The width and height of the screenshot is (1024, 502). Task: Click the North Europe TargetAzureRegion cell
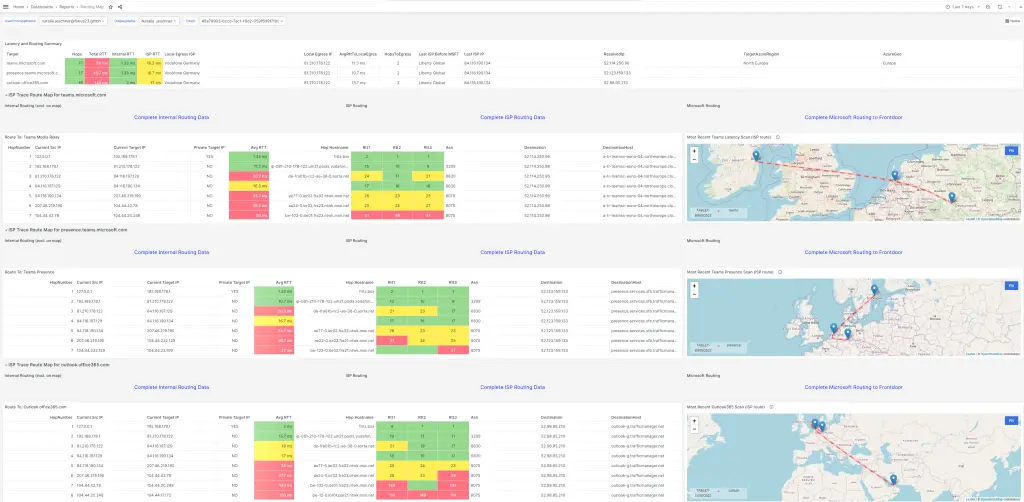[x=754, y=63]
